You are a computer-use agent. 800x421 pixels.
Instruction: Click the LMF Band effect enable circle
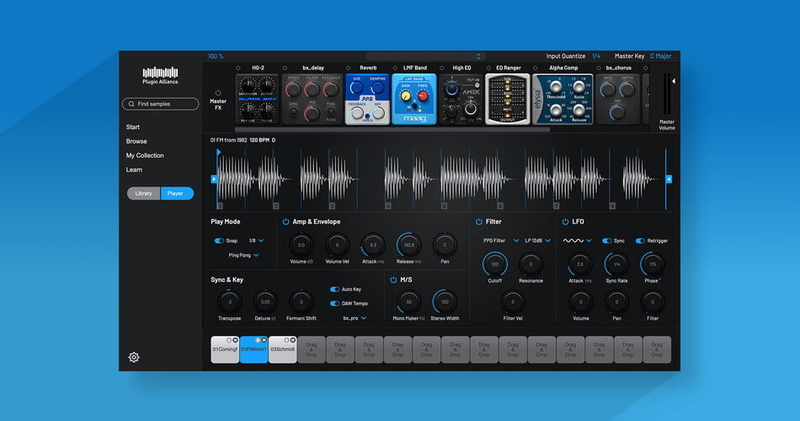click(x=395, y=68)
